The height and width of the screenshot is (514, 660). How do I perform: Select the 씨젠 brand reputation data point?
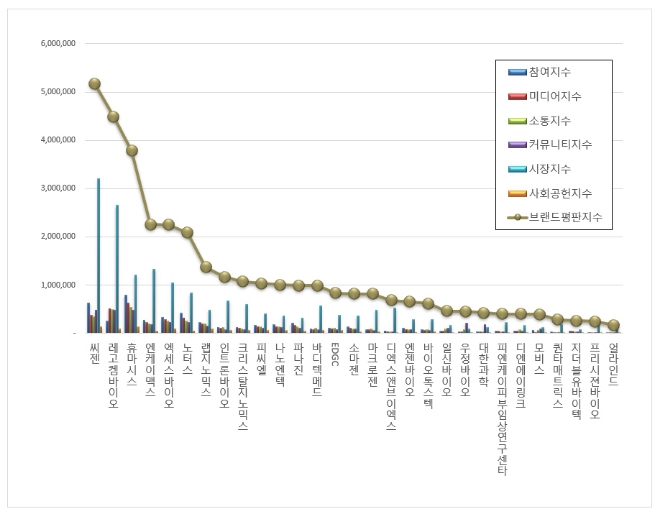[94, 84]
